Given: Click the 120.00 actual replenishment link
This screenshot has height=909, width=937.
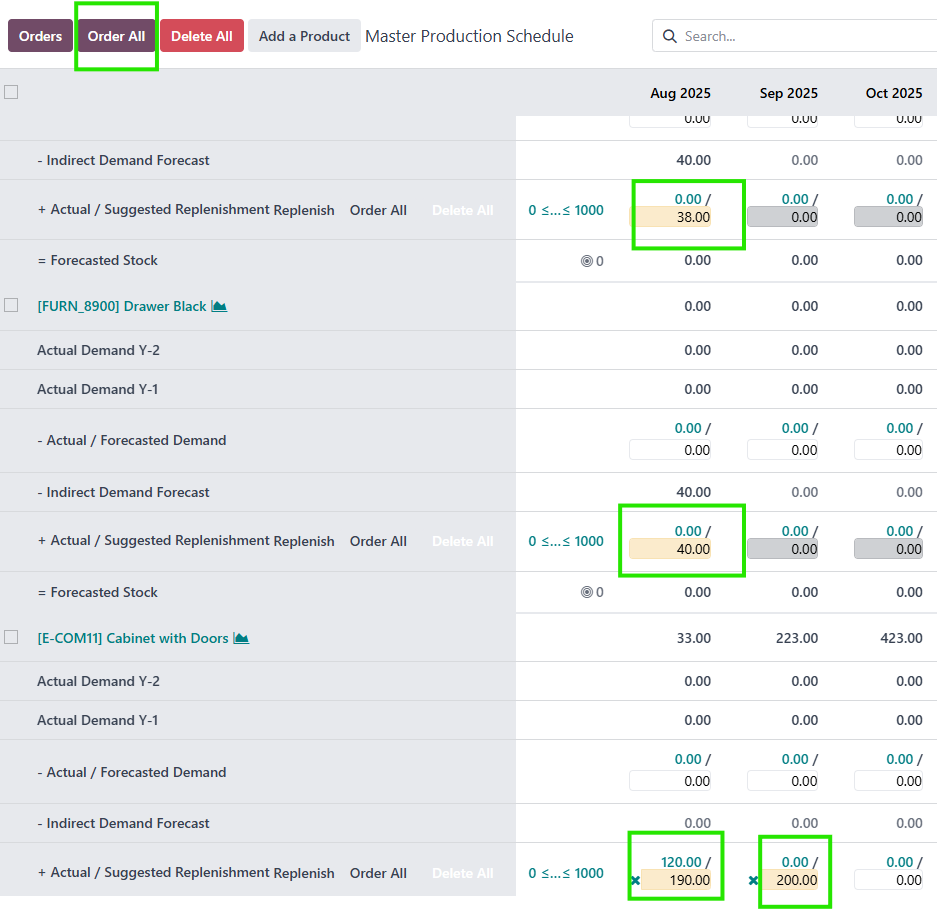Looking at the screenshot, I should [680, 862].
